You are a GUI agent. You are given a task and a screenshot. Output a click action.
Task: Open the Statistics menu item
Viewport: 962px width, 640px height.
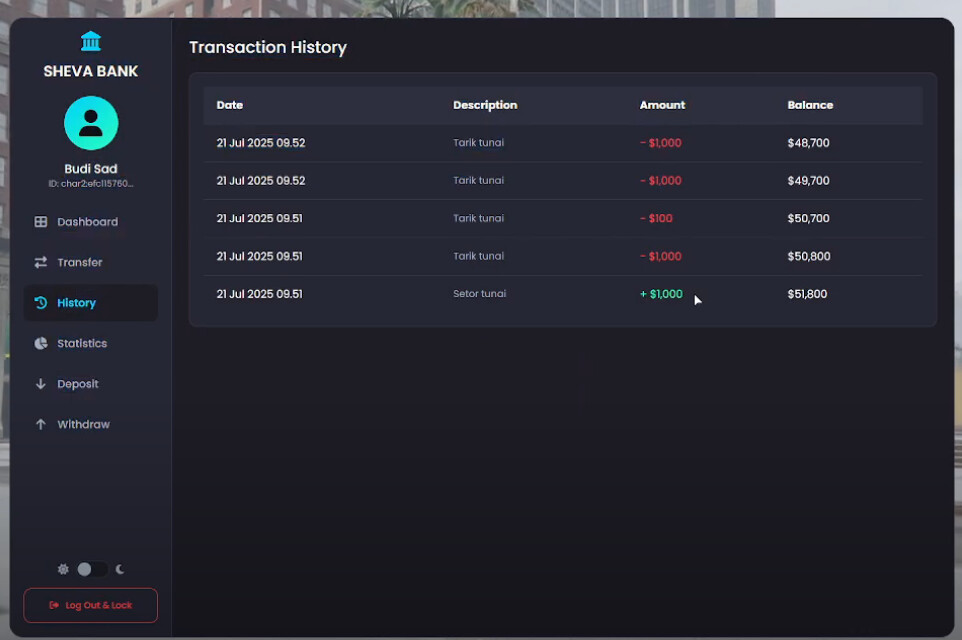pos(82,343)
